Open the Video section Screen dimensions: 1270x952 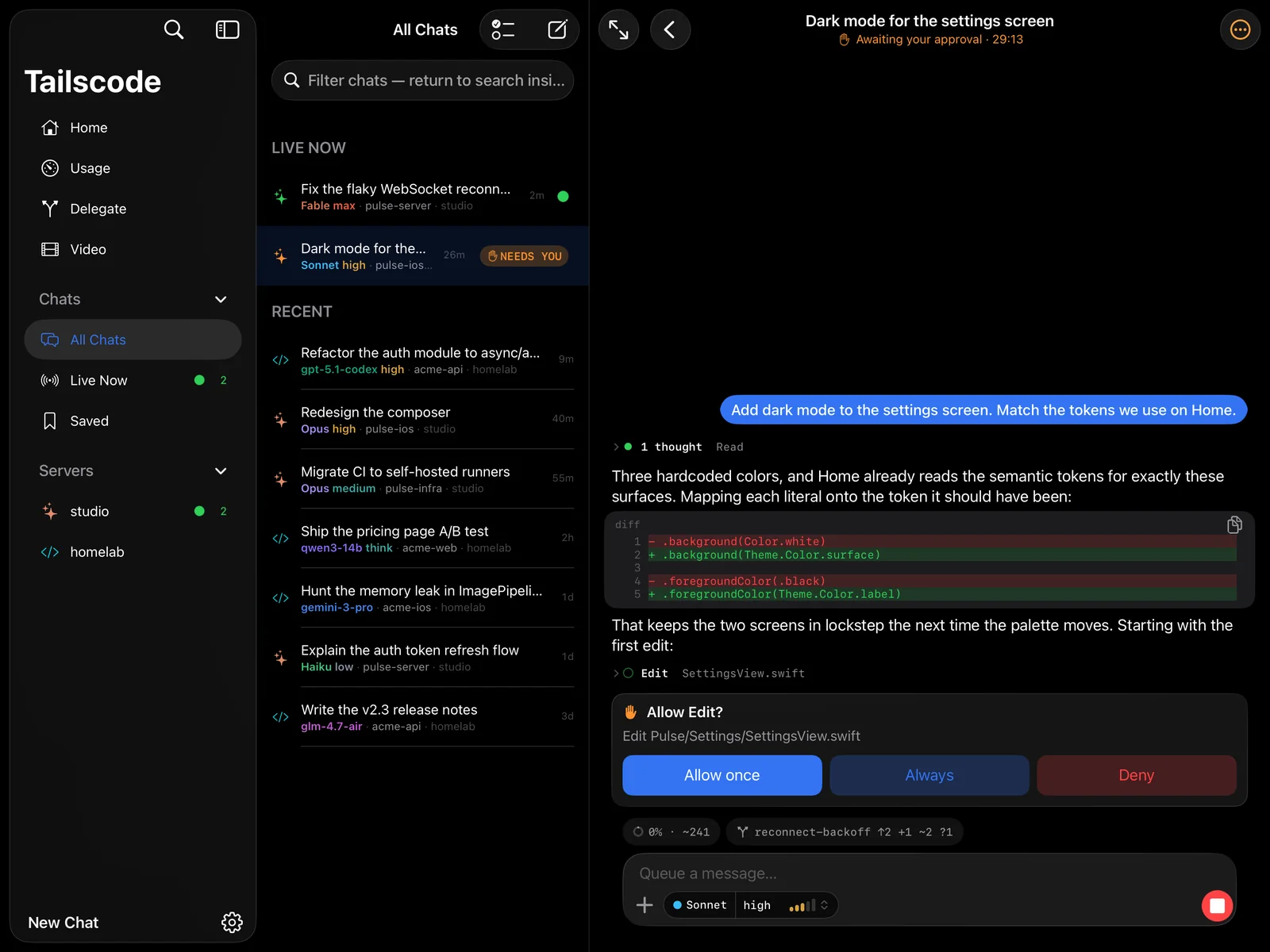tap(133, 249)
